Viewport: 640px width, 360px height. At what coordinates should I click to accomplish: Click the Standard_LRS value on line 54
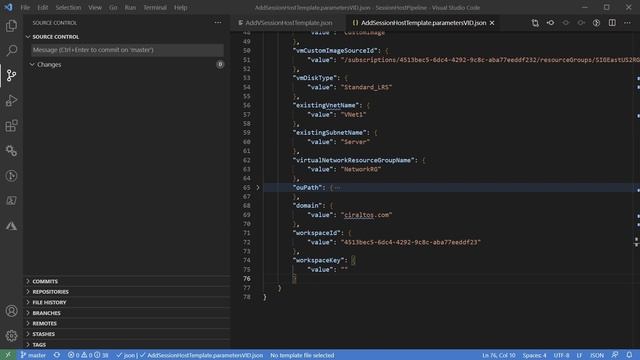pos(367,87)
